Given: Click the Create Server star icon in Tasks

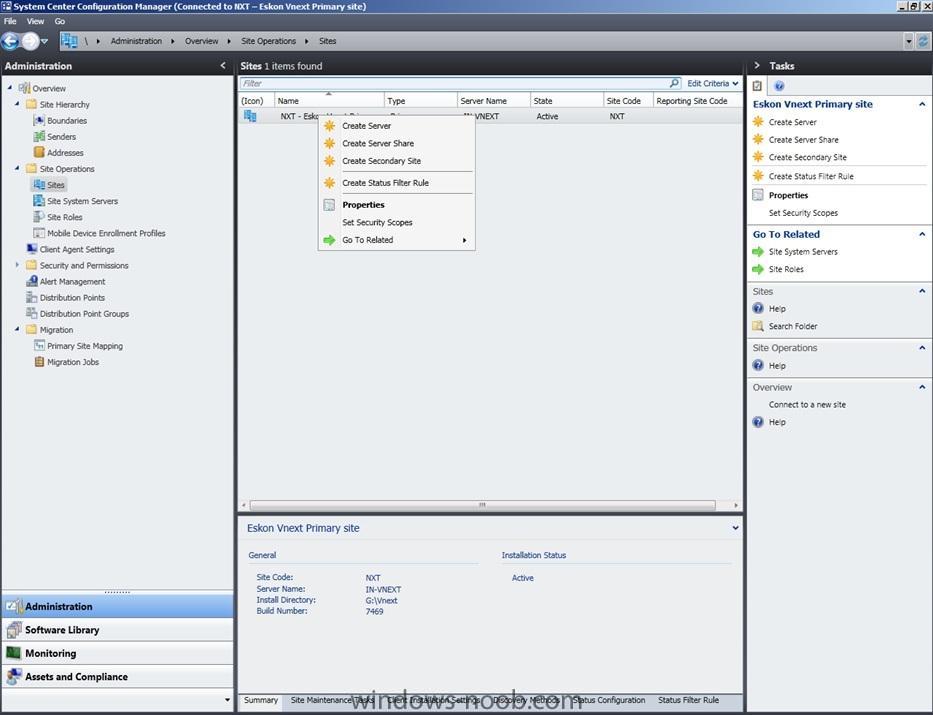Looking at the screenshot, I should pos(758,121).
